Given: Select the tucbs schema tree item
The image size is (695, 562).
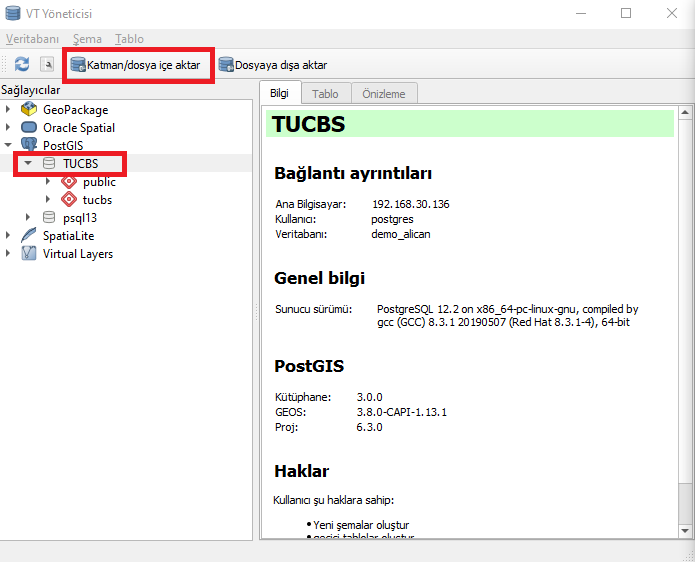Looking at the screenshot, I should 97,200.
